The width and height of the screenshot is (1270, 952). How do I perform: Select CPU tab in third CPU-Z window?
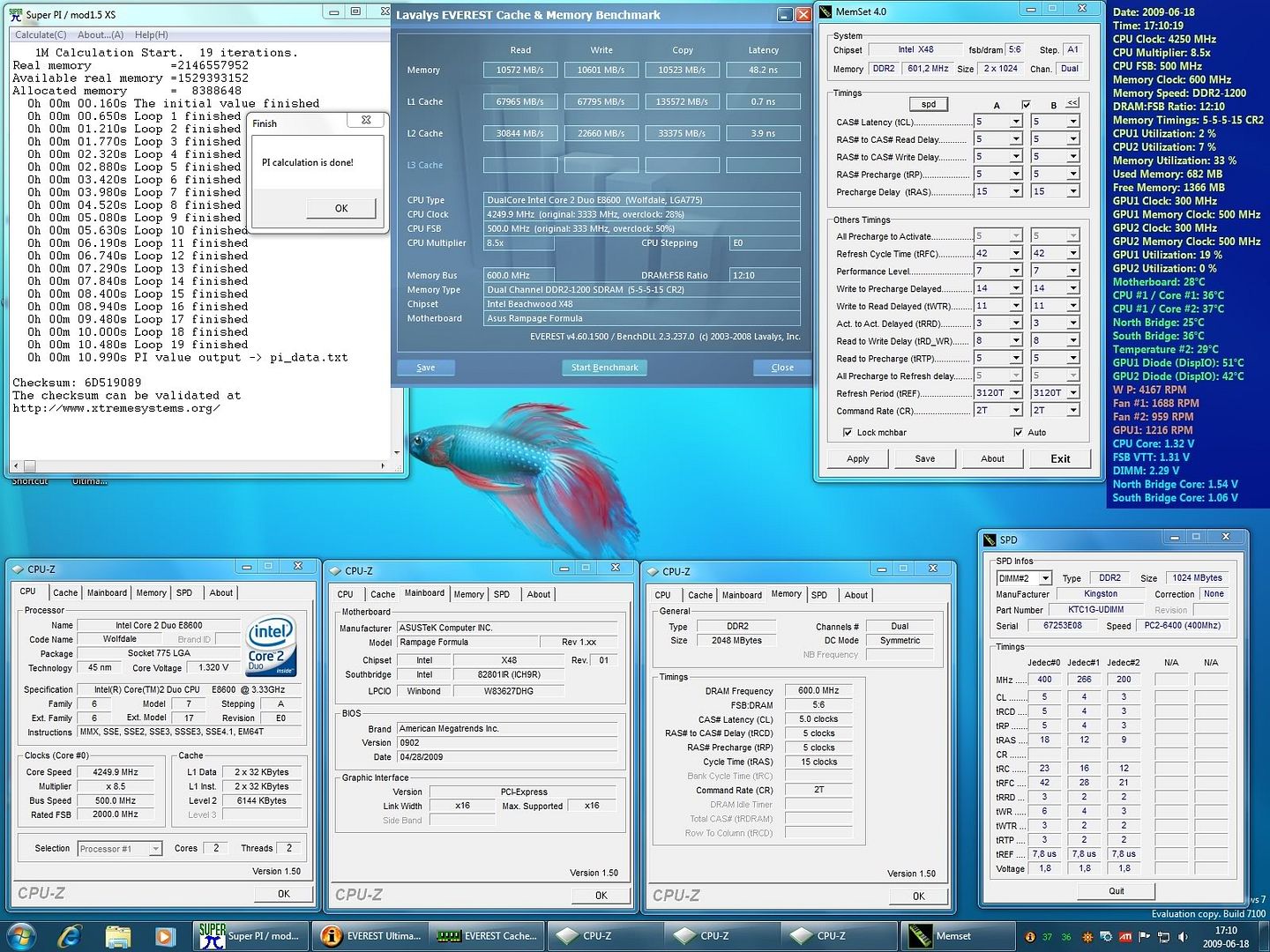[x=663, y=595]
